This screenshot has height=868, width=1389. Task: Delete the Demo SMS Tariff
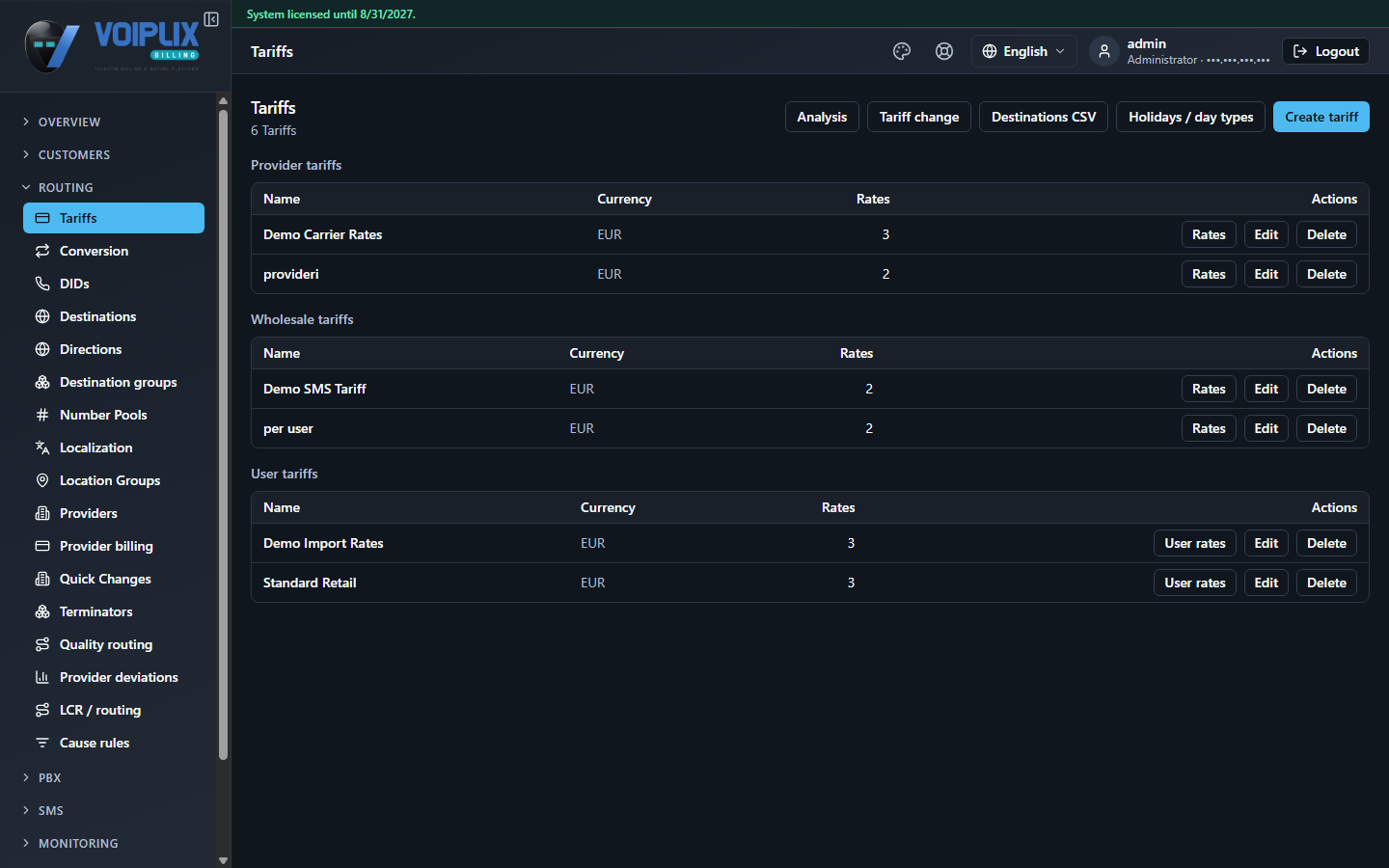(x=1326, y=389)
